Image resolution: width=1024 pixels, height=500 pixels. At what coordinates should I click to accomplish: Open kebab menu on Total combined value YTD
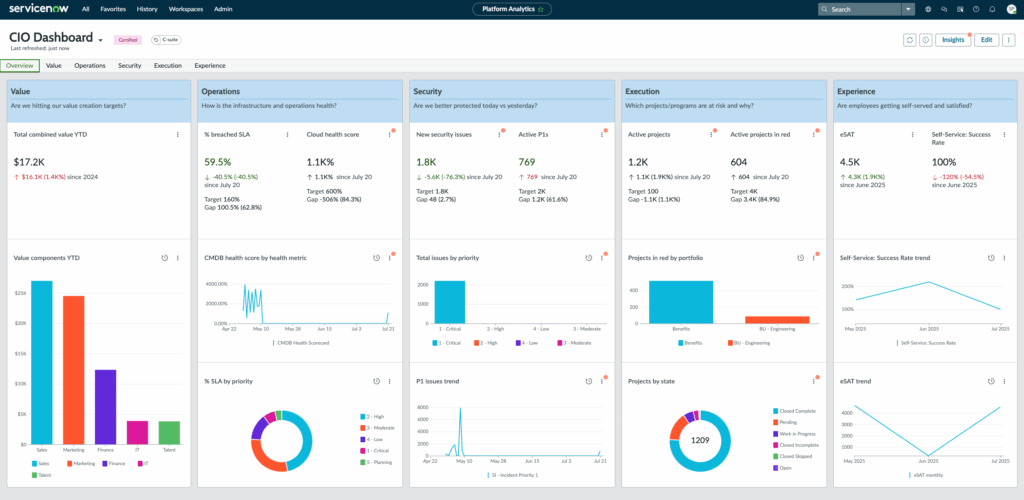click(178, 134)
